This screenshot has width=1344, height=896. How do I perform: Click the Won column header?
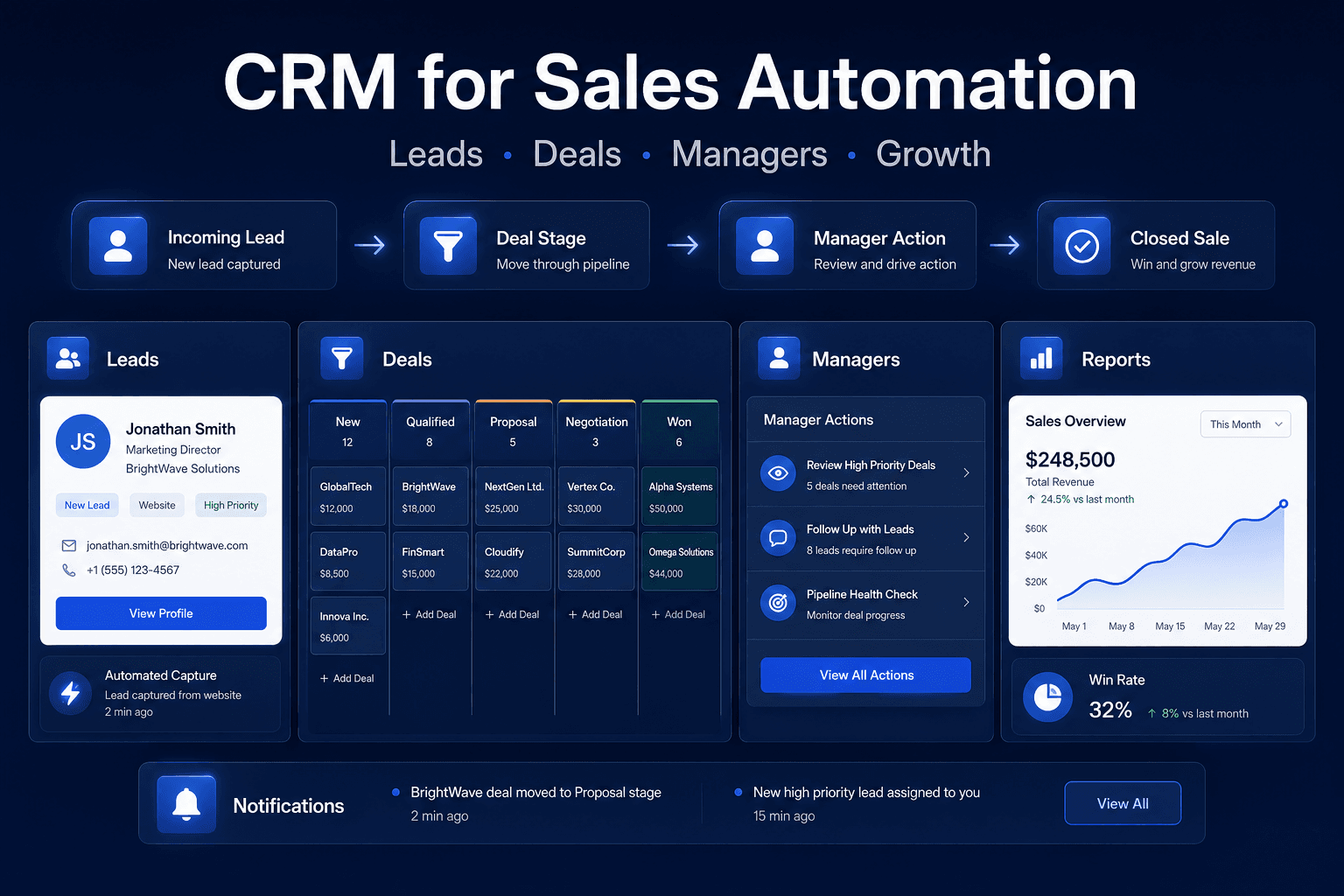tap(679, 431)
